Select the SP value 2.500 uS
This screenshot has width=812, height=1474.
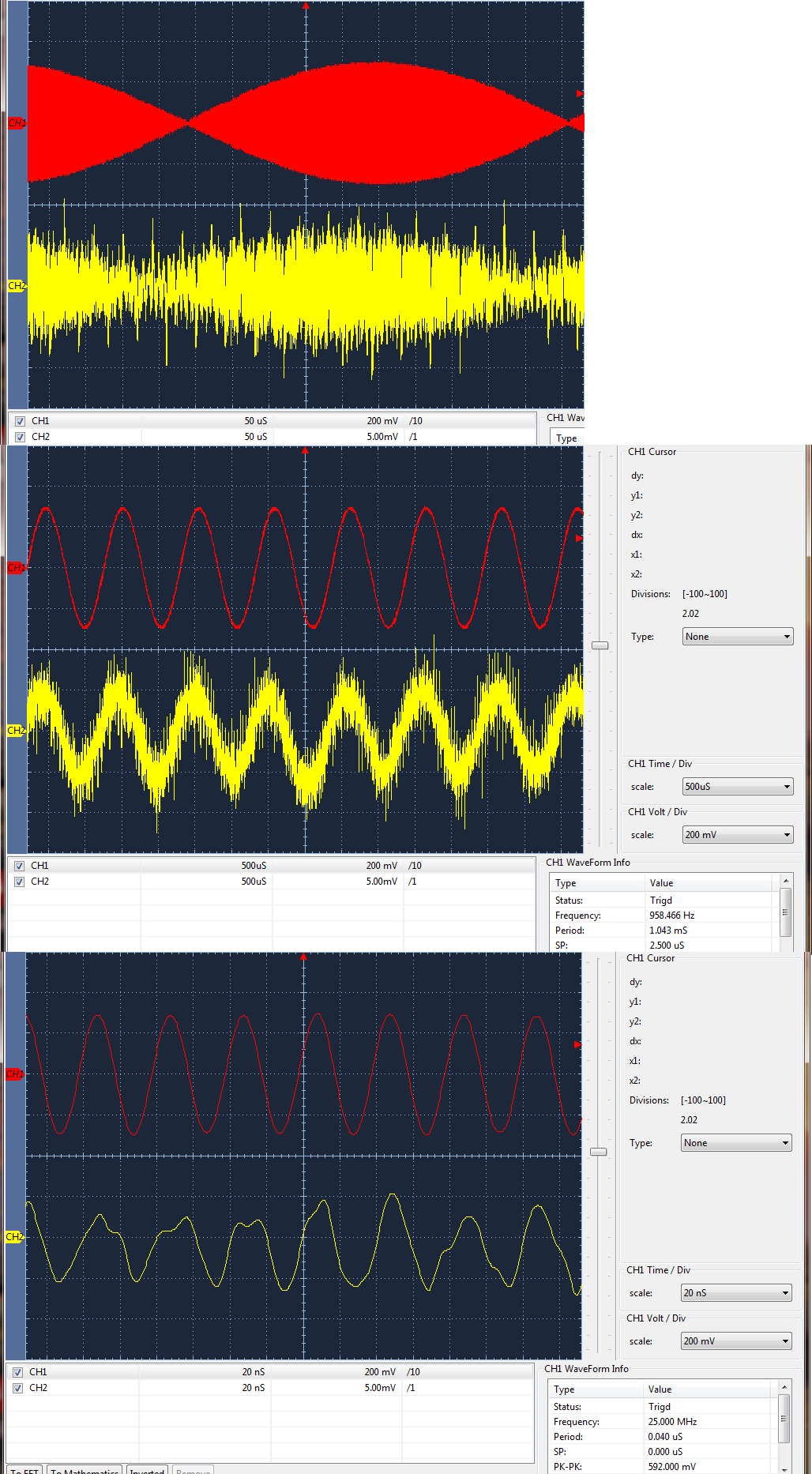(x=667, y=946)
